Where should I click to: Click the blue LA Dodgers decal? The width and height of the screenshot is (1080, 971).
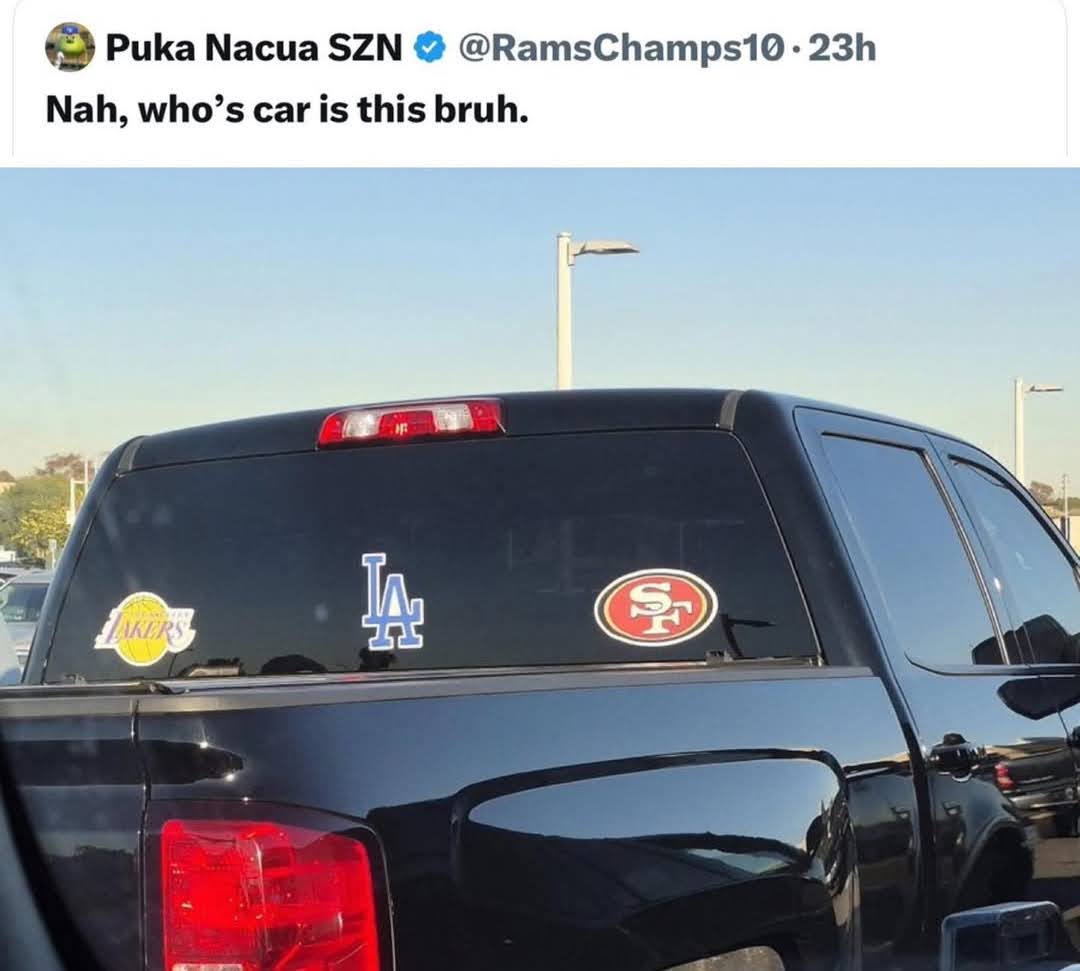[x=392, y=602]
